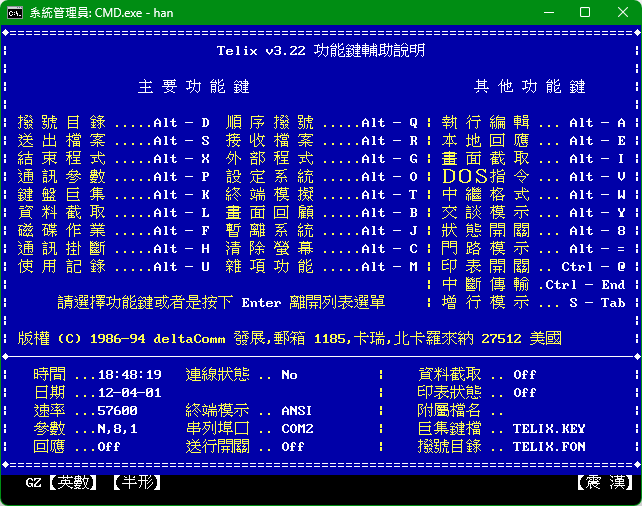Select the 結束程式 Alt-X entry
Viewport: 642px width, 506px height.
coord(114,158)
